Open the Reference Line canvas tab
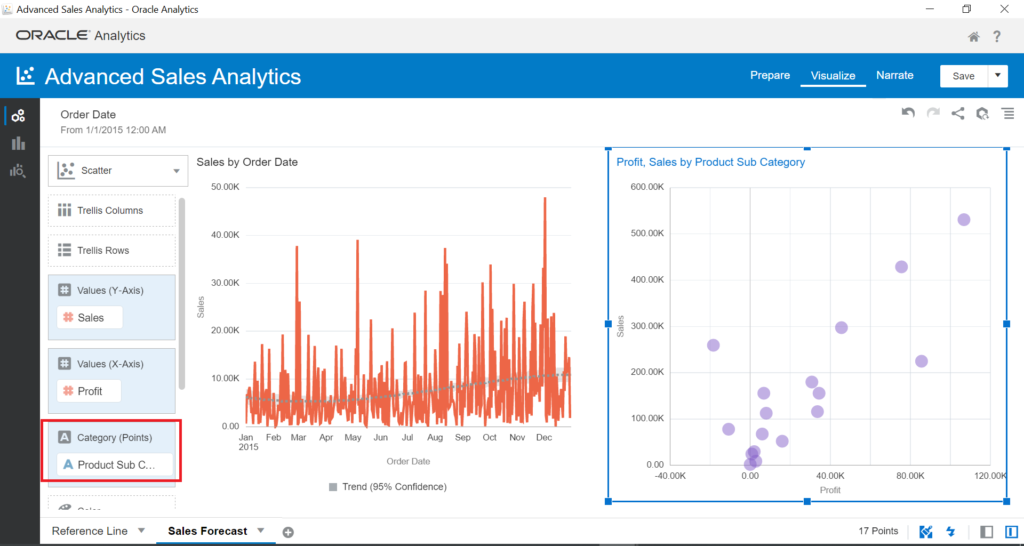The image size is (1024, 546). (90, 531)
